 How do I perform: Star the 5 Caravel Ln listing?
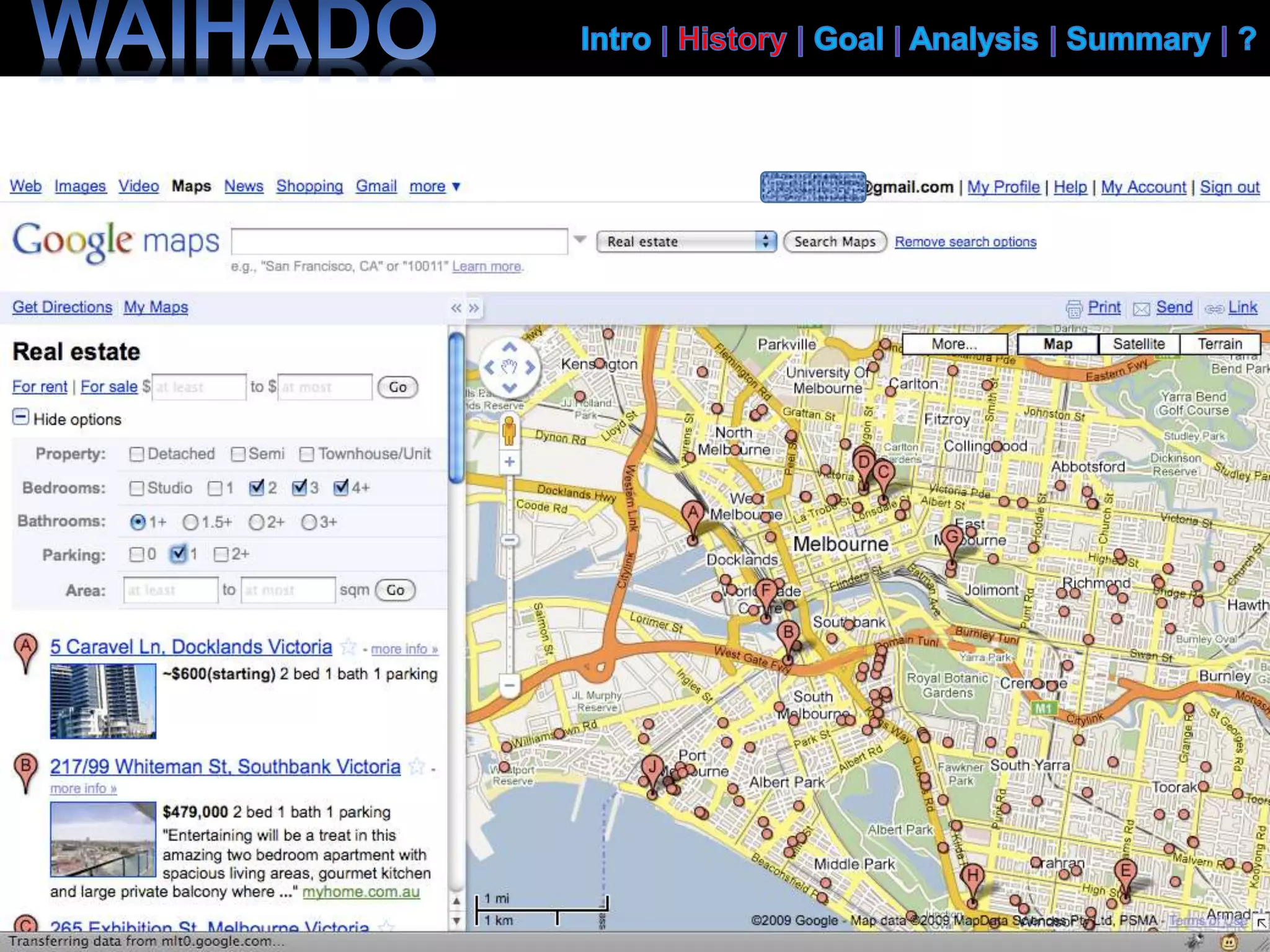349,648
